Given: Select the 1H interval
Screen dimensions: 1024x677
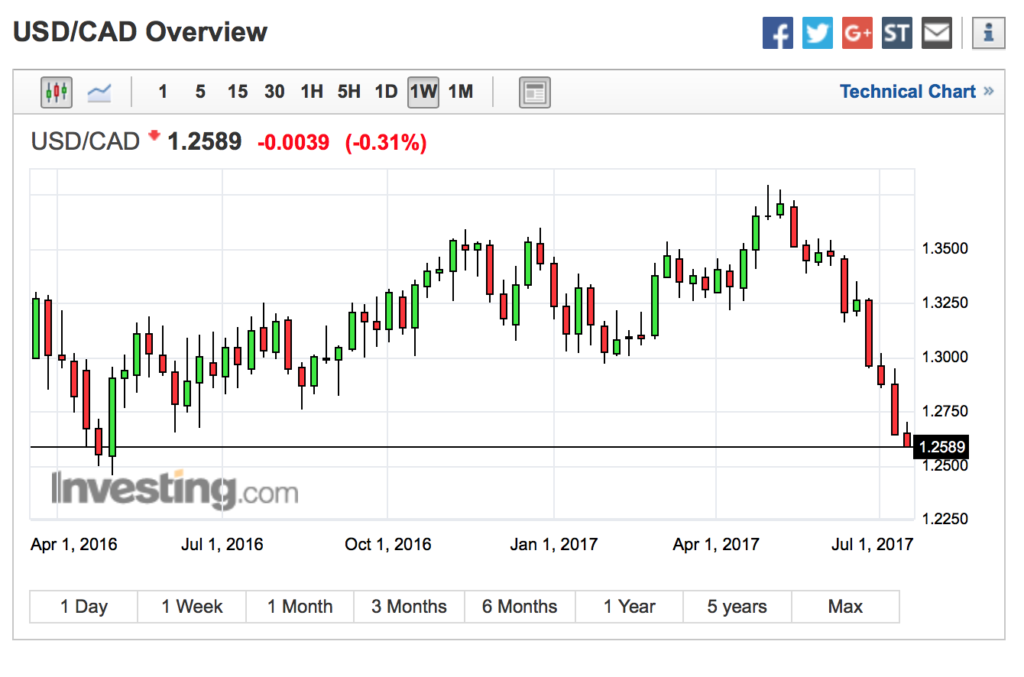Looking at the screenshot, I should (x=312, y=92).
